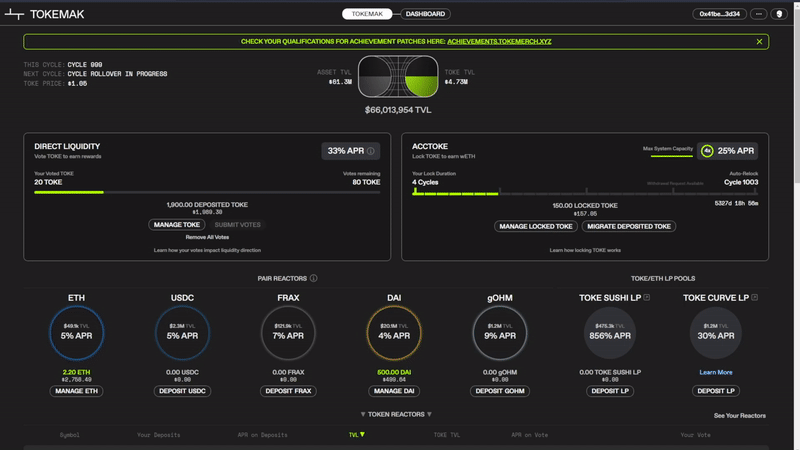The height and width of the screenshot is (450, 800).
Task: Click MIGRATE DEPOSITED TOKE button
Action: pos(629,227)
